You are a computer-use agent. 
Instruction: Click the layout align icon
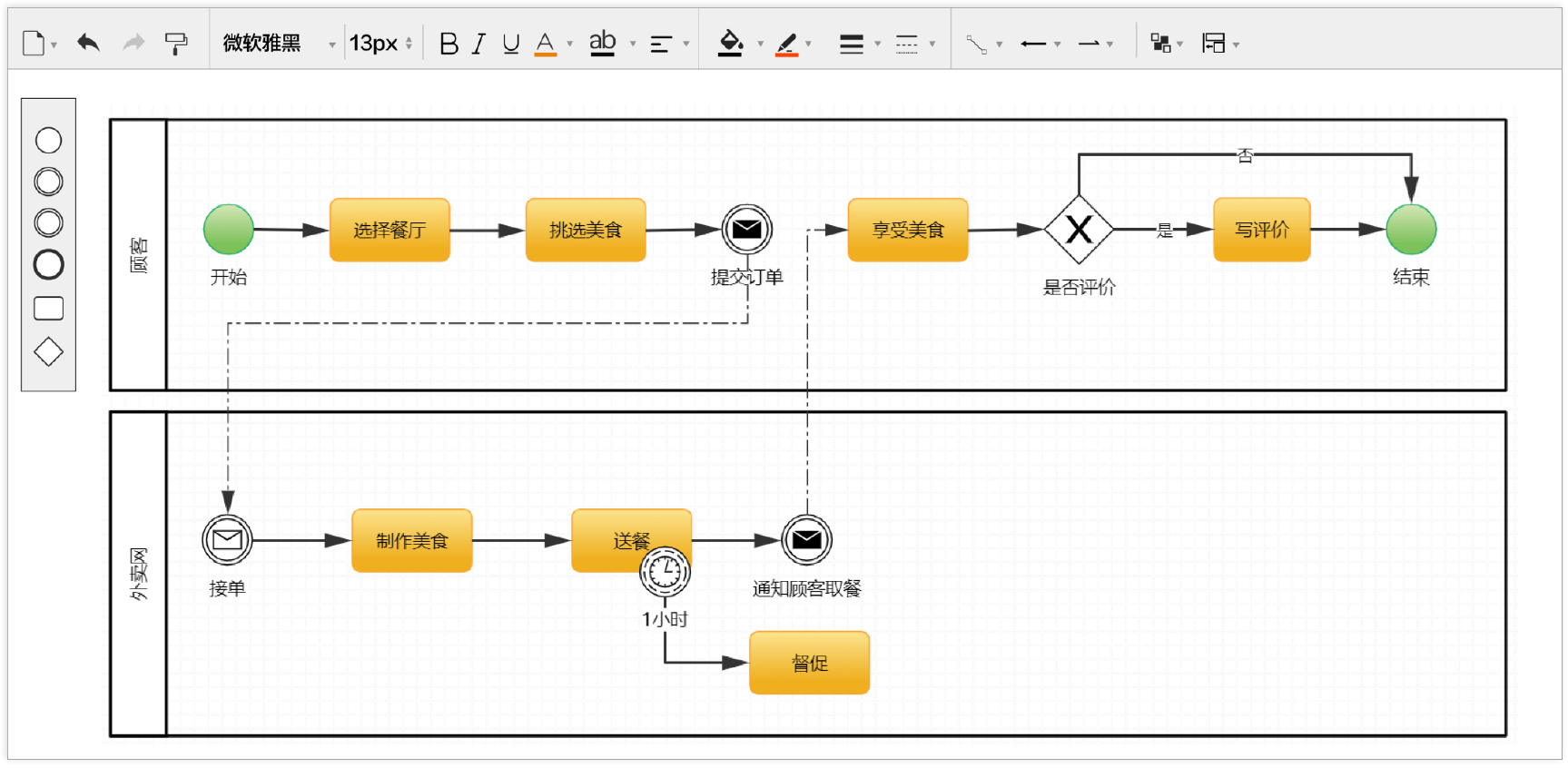1213,43
